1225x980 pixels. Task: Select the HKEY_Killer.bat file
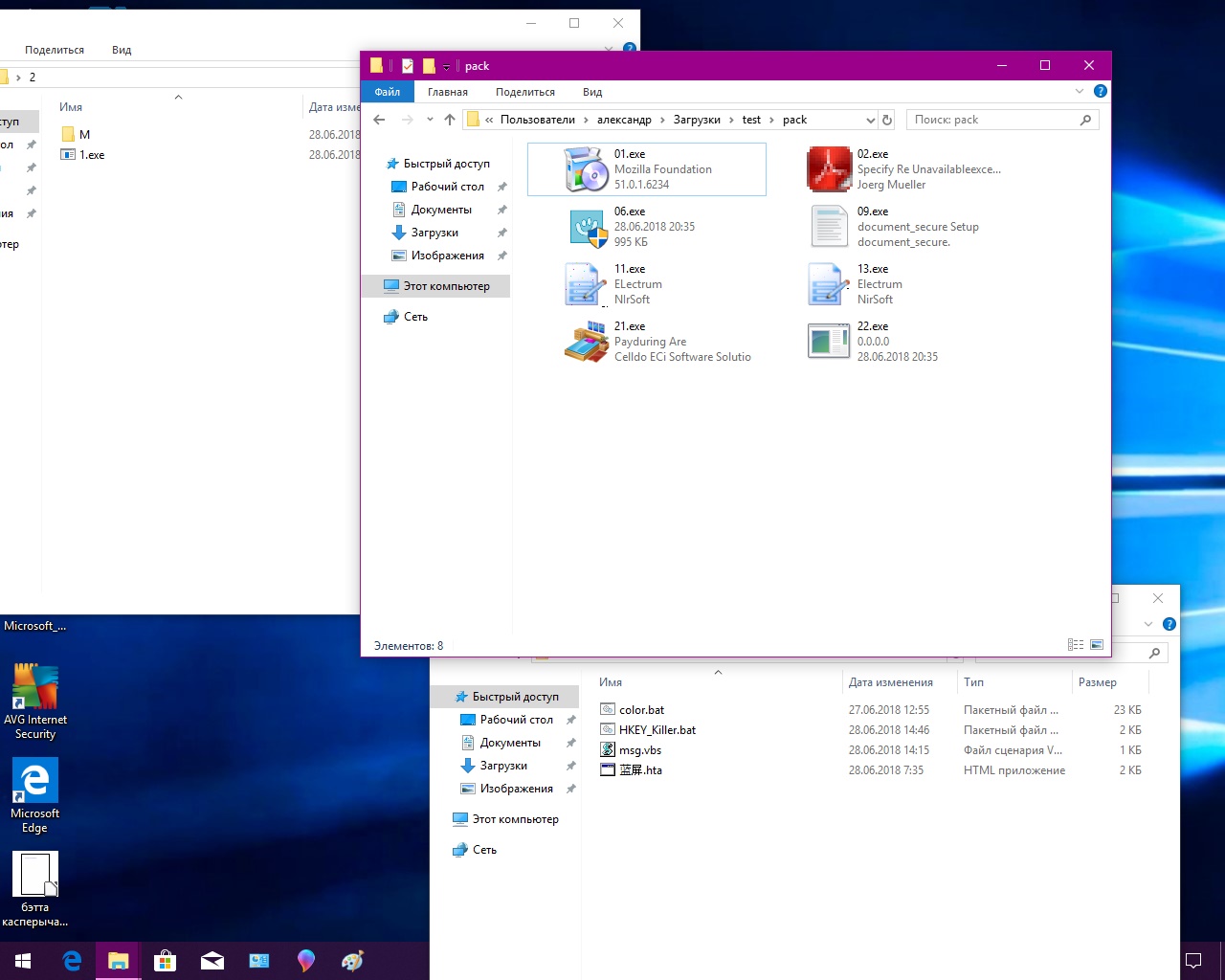point(657,730)
